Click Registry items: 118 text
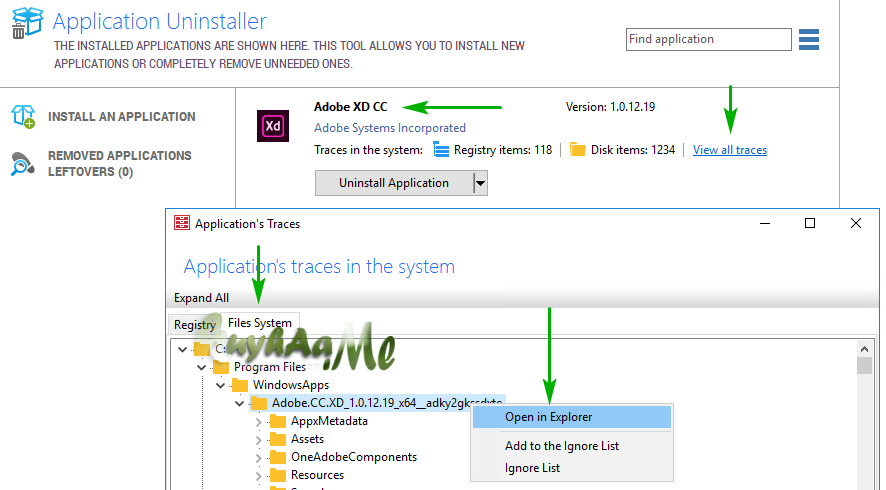 pos(503,150)
